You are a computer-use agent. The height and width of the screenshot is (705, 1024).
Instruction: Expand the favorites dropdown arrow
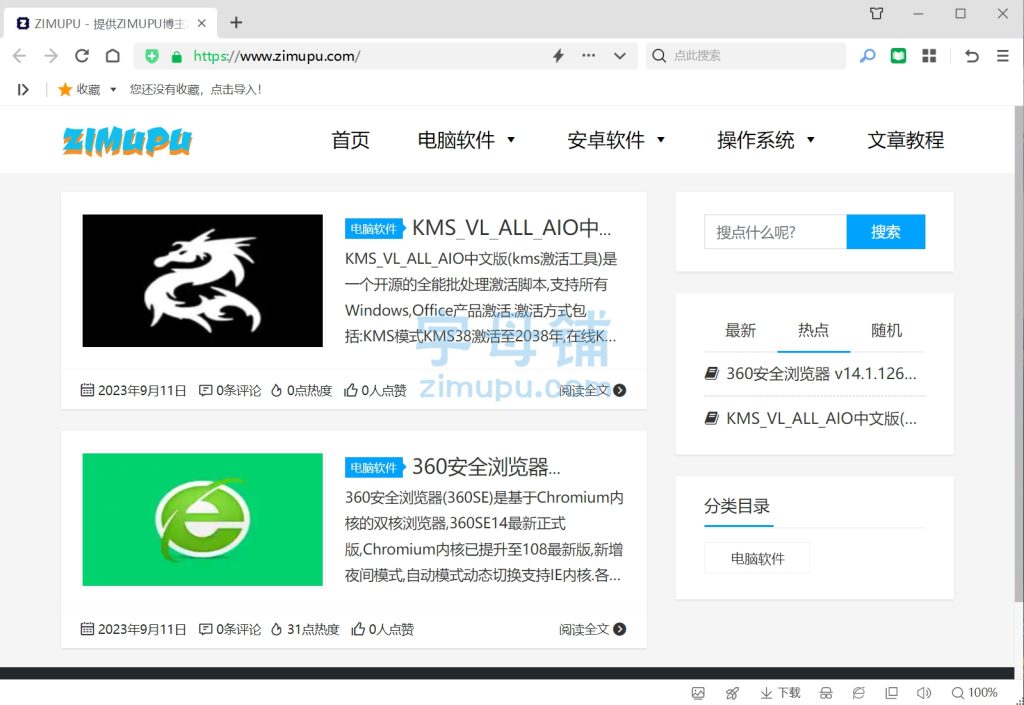113,89
